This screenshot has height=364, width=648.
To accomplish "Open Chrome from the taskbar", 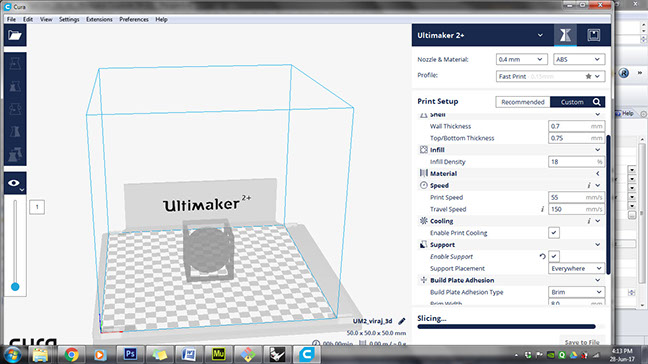I will 71,355.
